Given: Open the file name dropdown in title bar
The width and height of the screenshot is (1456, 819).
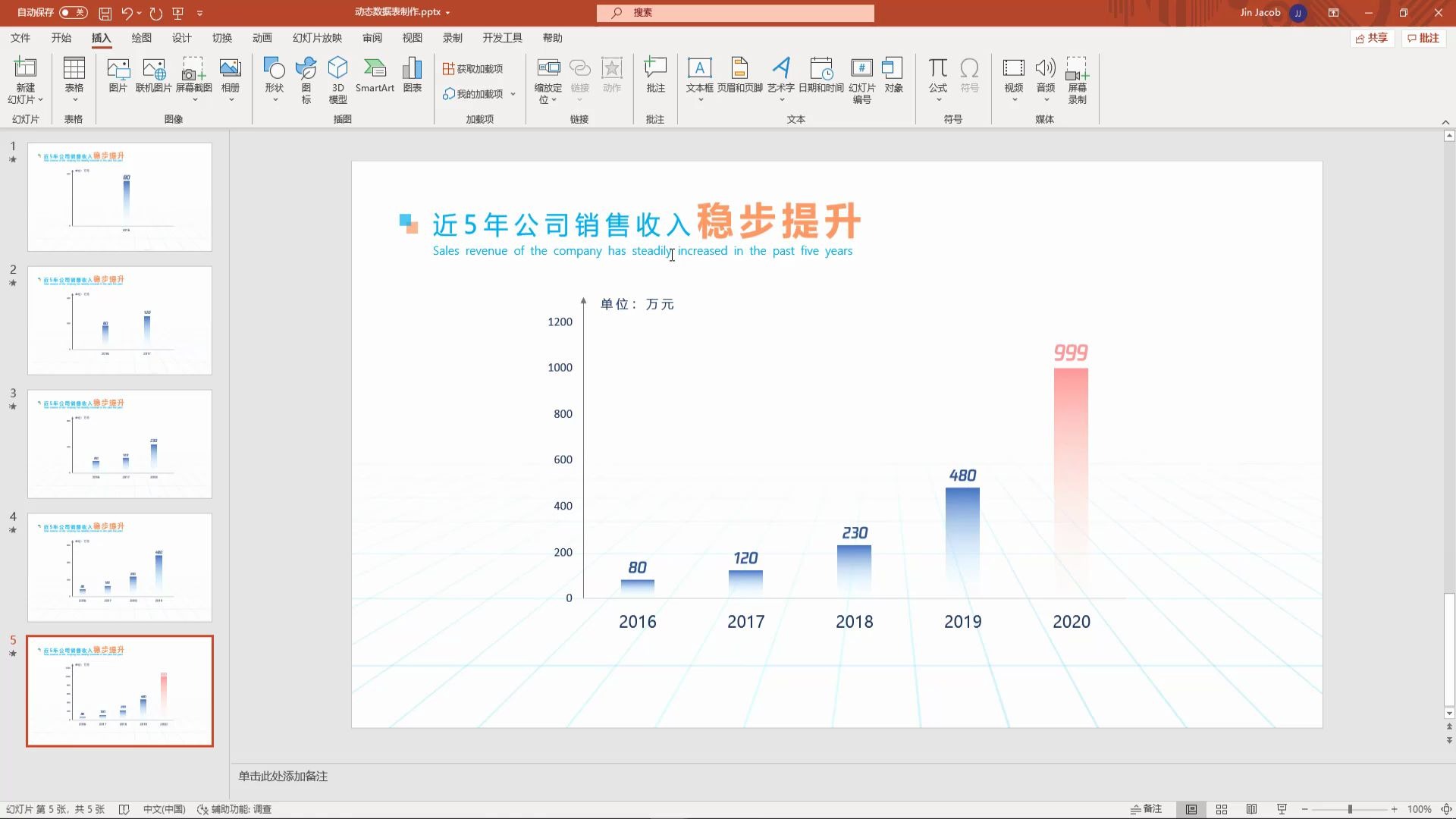Looking at the screenshot, I should coord(447,13).
